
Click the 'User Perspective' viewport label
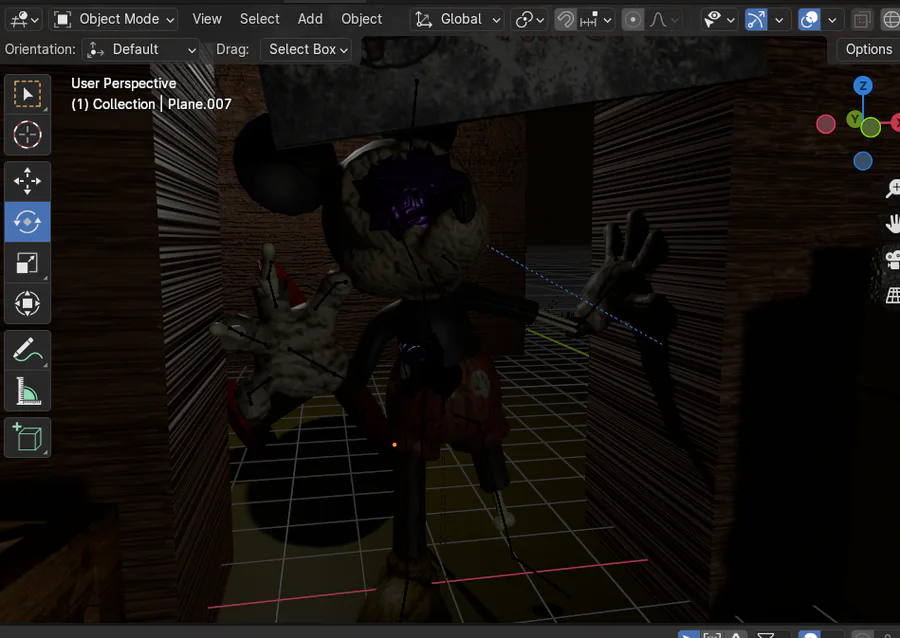coord(123,84)
